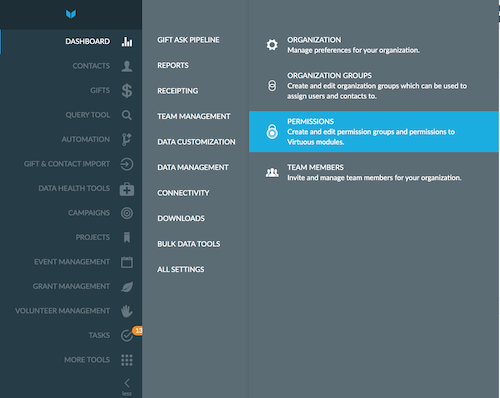Image resolution: width=500 pixels, height=398 pixels.
Task: Open the Gift & Contact Import label
Action: click(67, 164)
